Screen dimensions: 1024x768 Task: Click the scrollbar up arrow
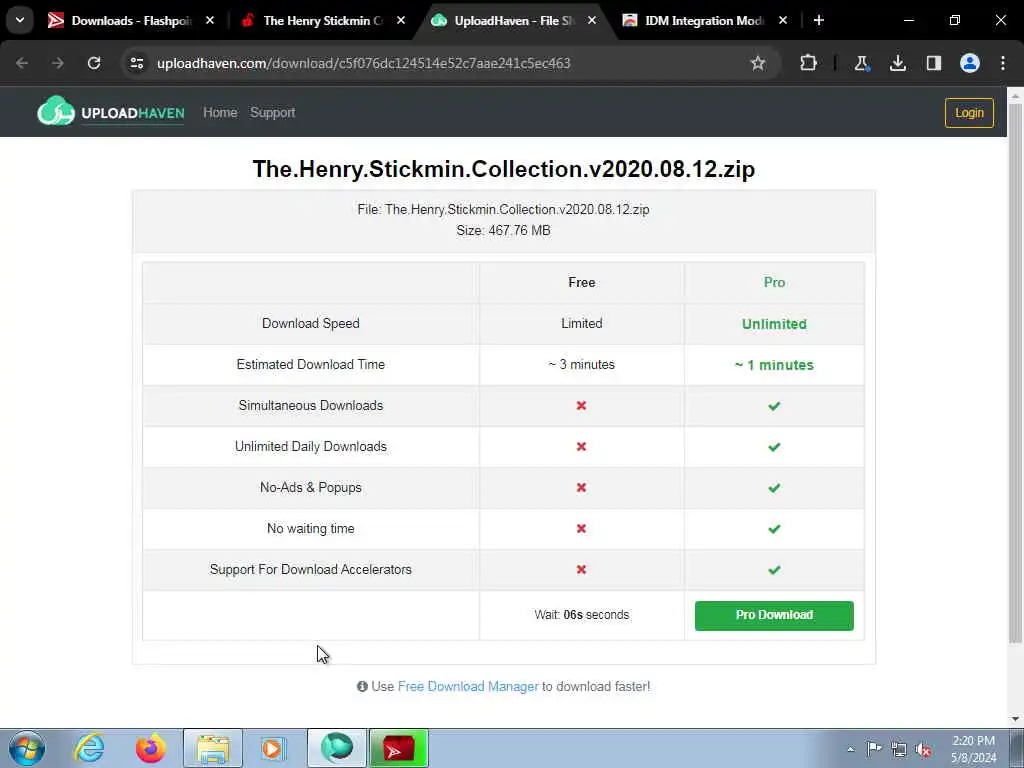coord(1016,95)
